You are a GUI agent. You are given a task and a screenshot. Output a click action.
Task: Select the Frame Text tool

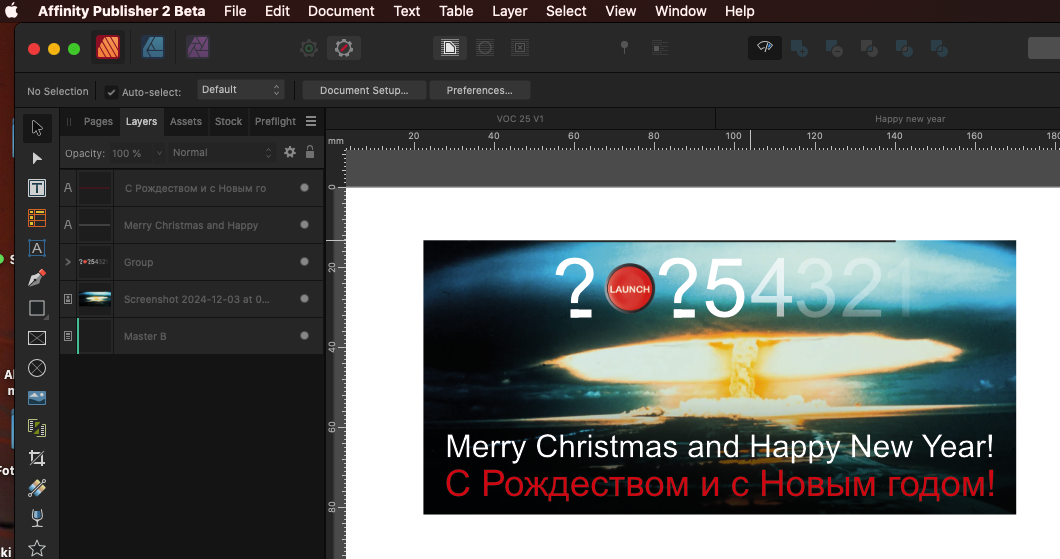coord(37,188)
